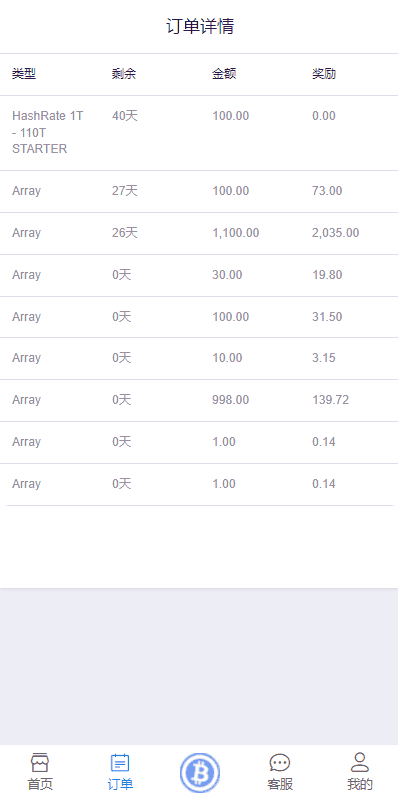Open the central Bitcoin coin button
This screenshot has height=795, width=398.
200,773
